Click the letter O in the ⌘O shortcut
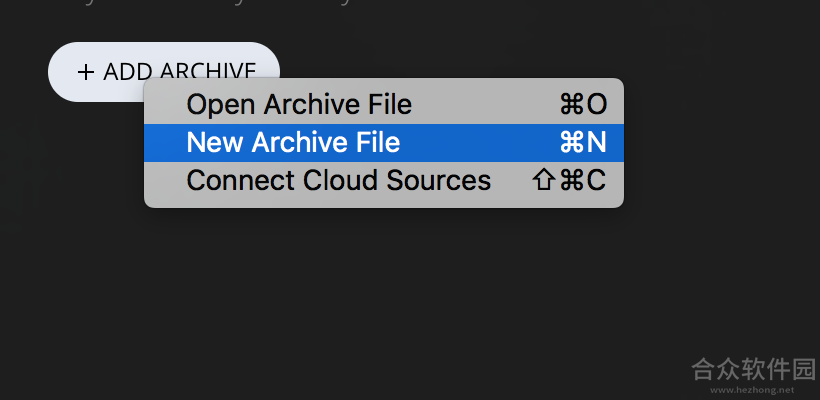Viewport: 820px width, 400px height. point(597,105)
